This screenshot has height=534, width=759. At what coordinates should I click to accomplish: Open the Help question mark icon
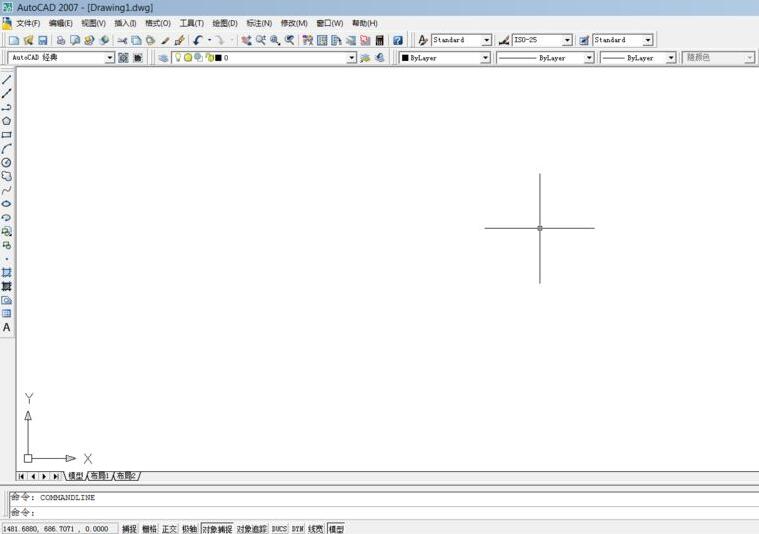tap(398, 40)
